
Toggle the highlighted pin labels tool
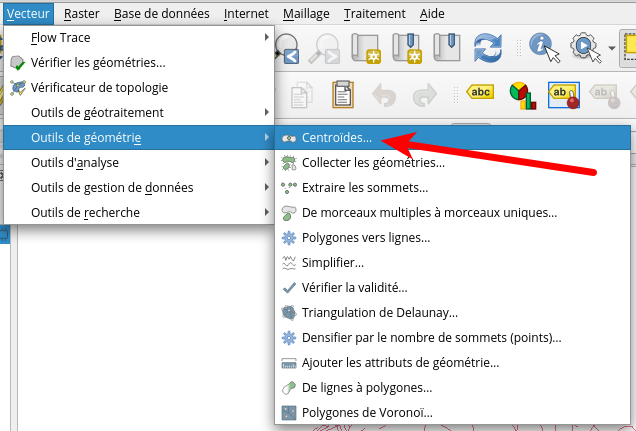click(x=563, y=94)
